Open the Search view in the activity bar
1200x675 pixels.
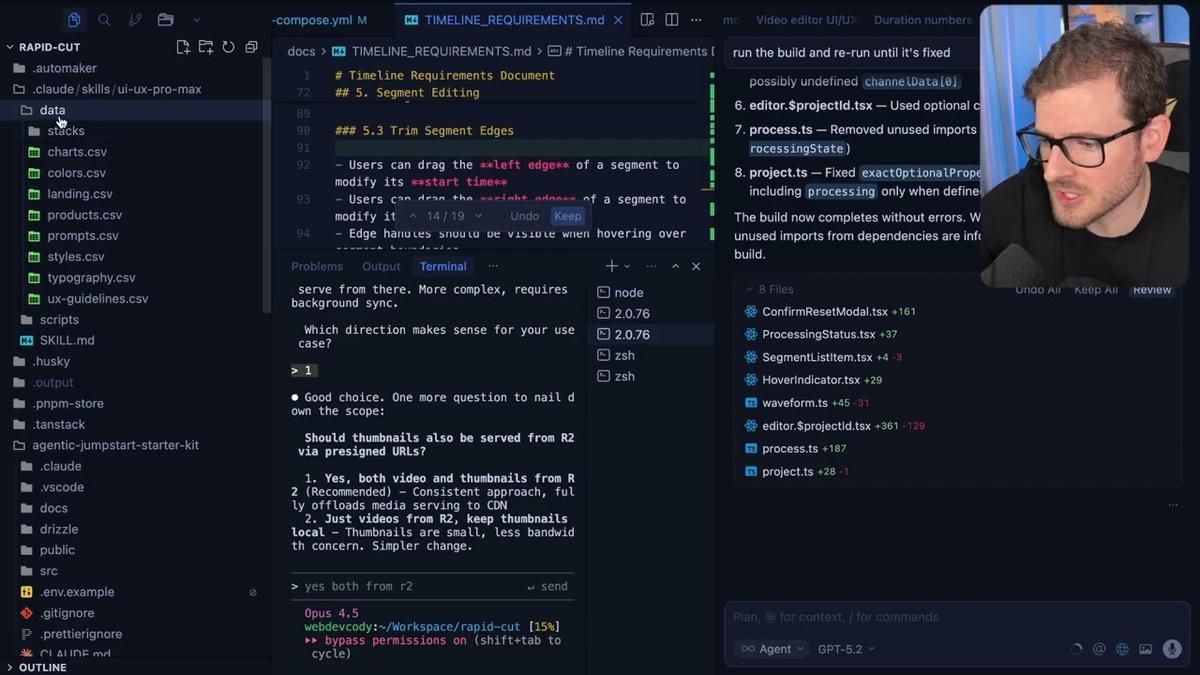coord(104,19)
